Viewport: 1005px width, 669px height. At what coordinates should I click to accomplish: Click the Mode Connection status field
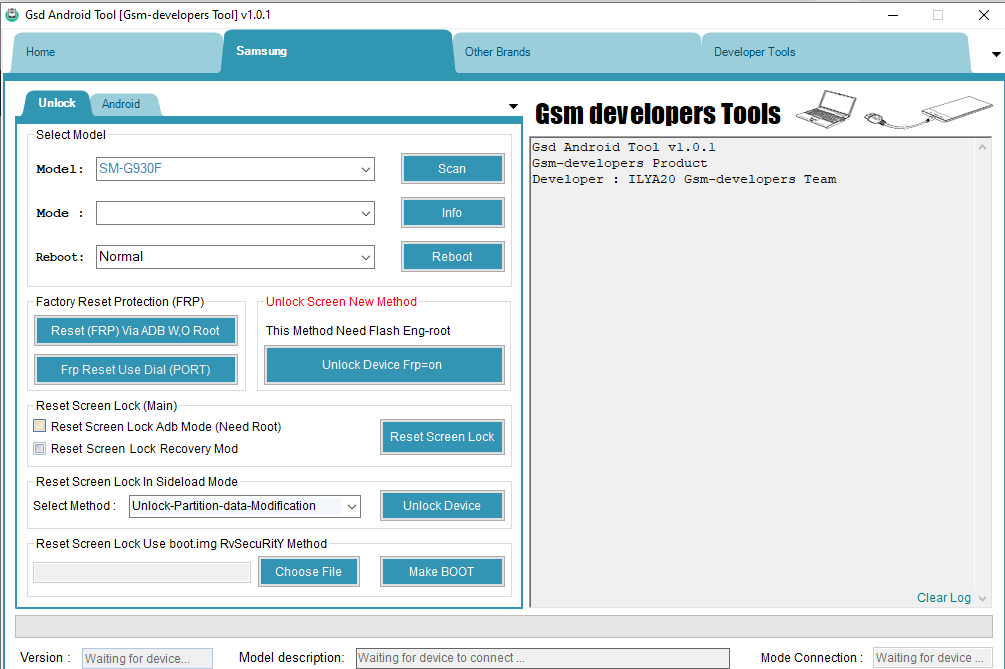pyautogui.click(x=933, y=658)
